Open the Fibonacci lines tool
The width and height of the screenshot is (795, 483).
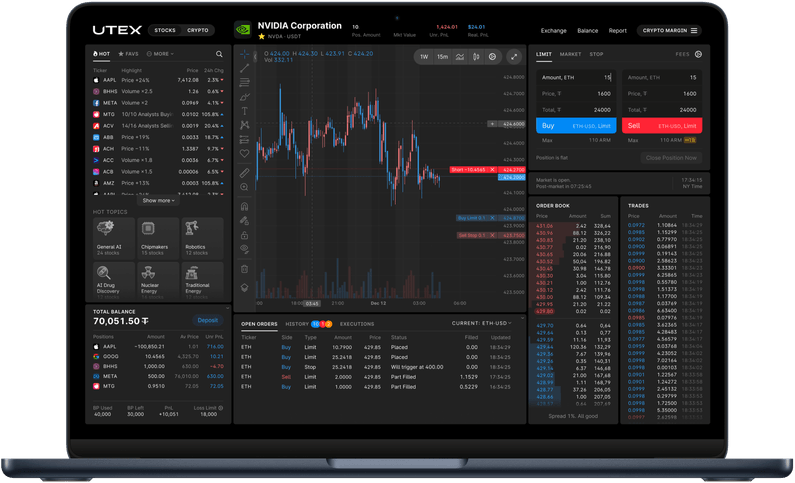pyautogui.click(x=244, y=82)
